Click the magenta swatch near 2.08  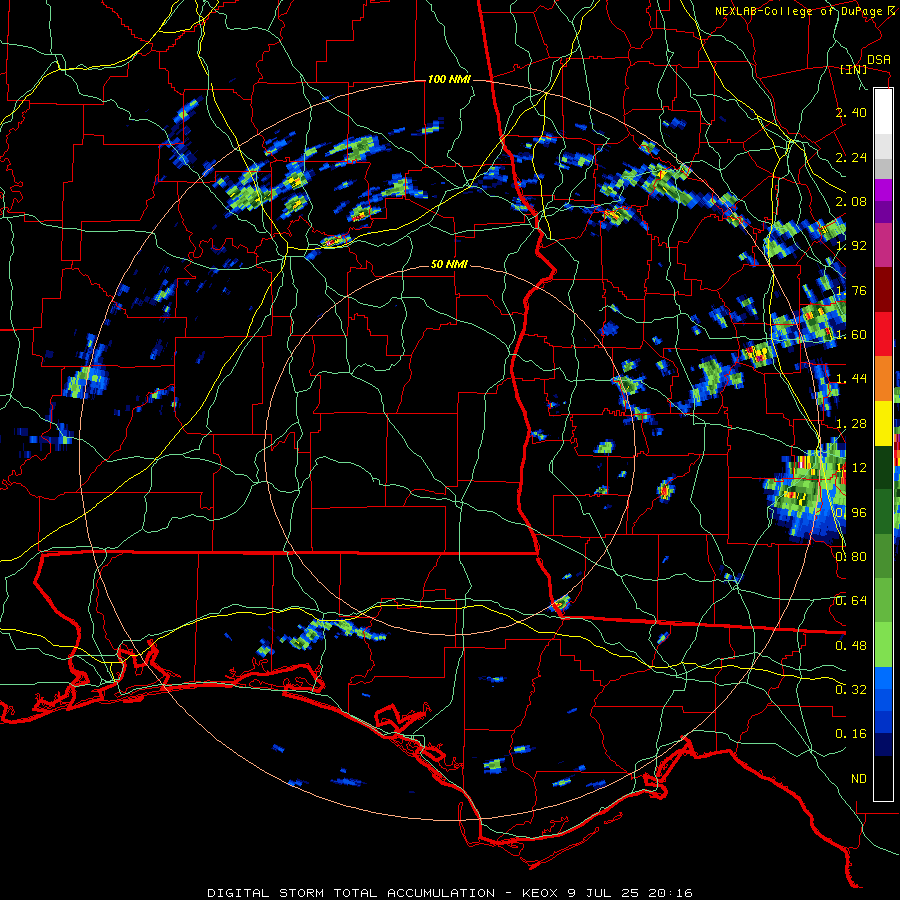pyautogui.click(x=883, y=190)
